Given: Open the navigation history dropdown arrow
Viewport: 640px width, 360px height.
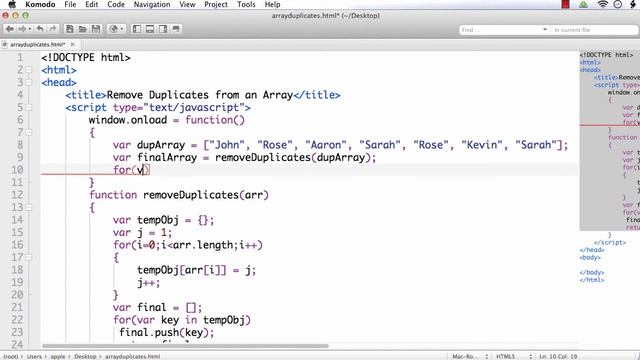Looking at the screenshot, I should [30, 29].
